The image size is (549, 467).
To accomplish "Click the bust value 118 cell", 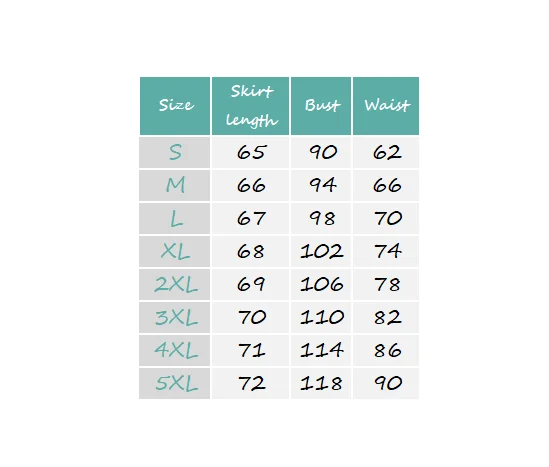I will pyautogui.click(x=321, y=383).
